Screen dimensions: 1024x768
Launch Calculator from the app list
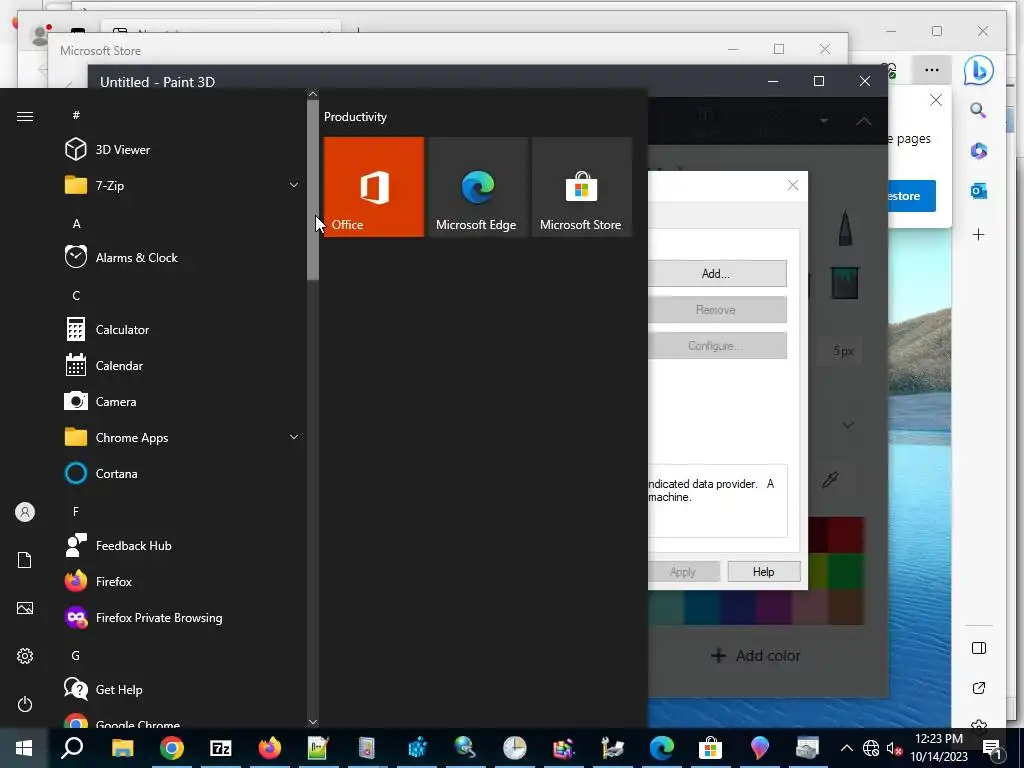coord(183,329)
